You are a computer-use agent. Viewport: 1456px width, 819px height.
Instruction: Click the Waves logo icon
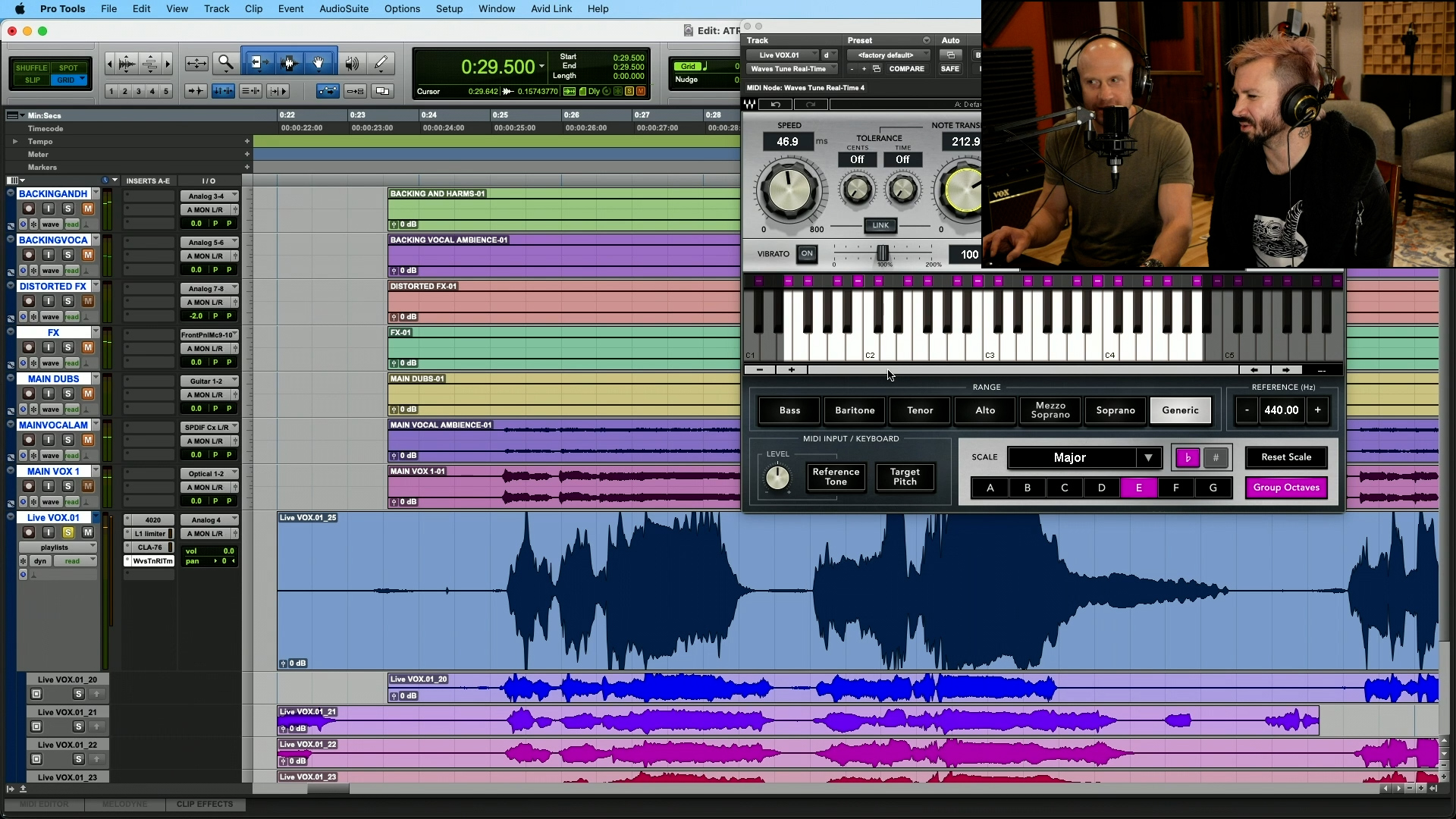pos(750,104)
